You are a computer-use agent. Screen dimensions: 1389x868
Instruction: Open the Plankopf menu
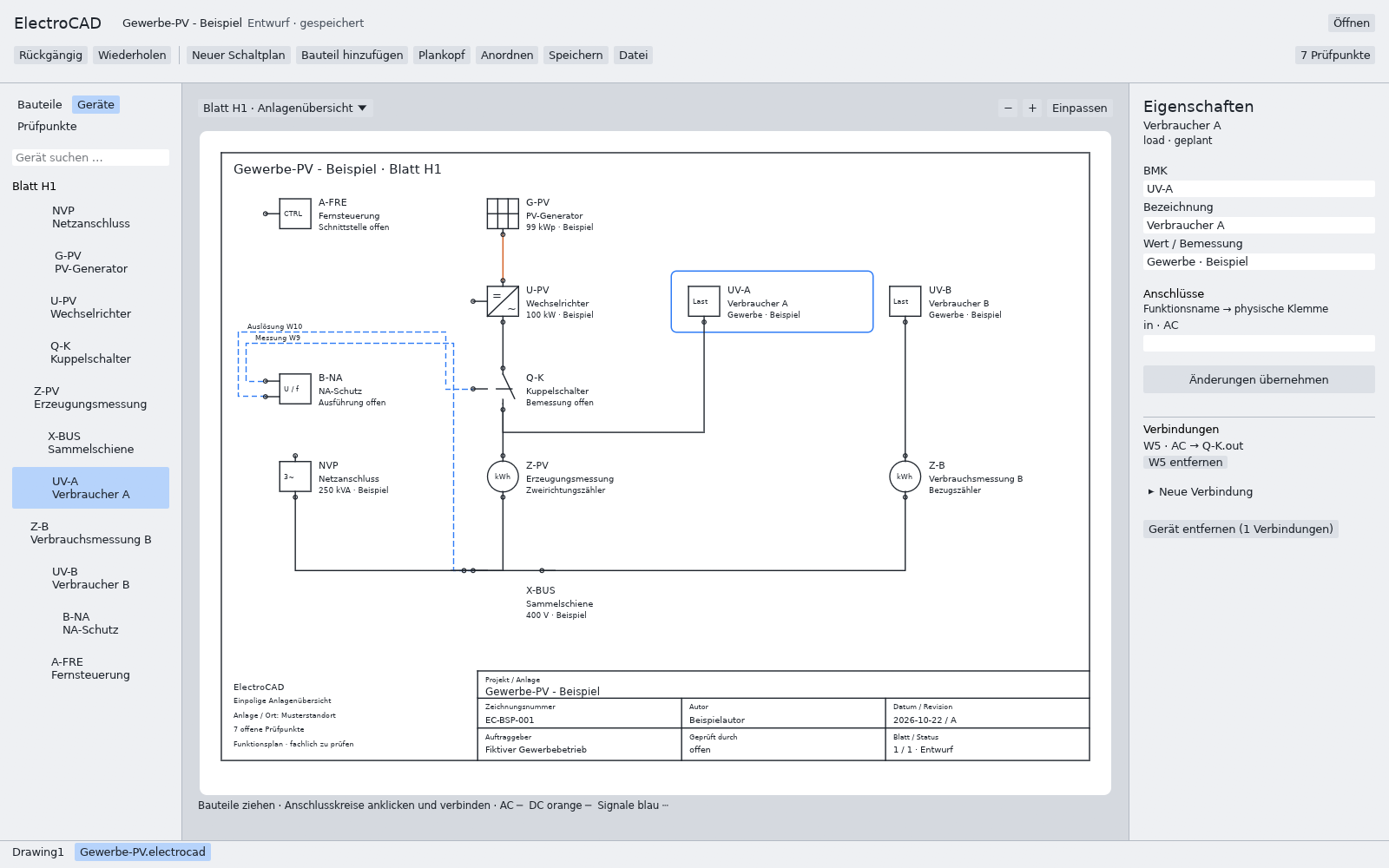point(442,56)
